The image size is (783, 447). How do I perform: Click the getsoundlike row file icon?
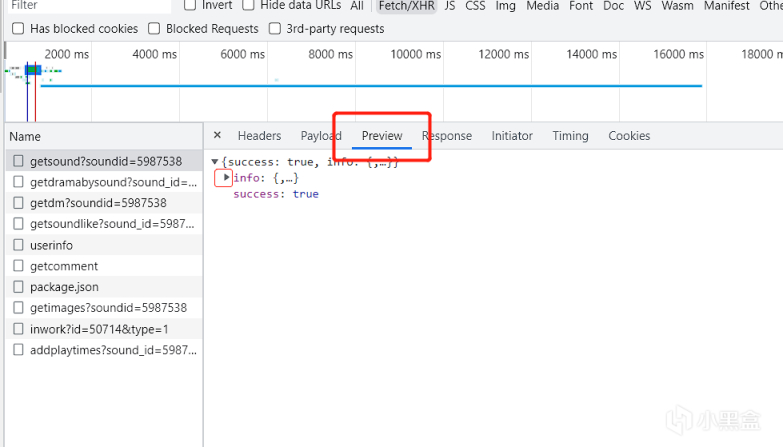pyautogui.click(x=18, y=224)
